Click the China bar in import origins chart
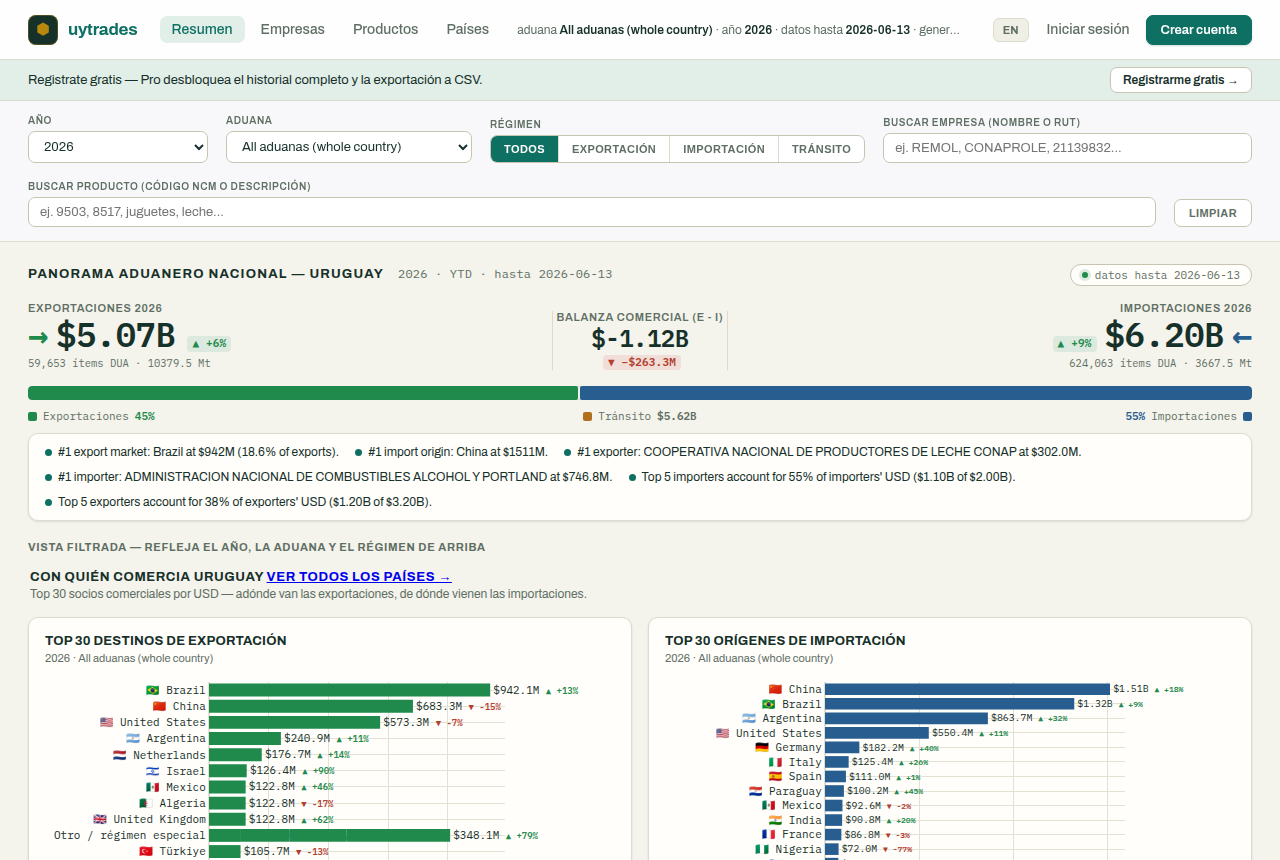Screen dimensions: 1280x860 [x=968, y=689]
